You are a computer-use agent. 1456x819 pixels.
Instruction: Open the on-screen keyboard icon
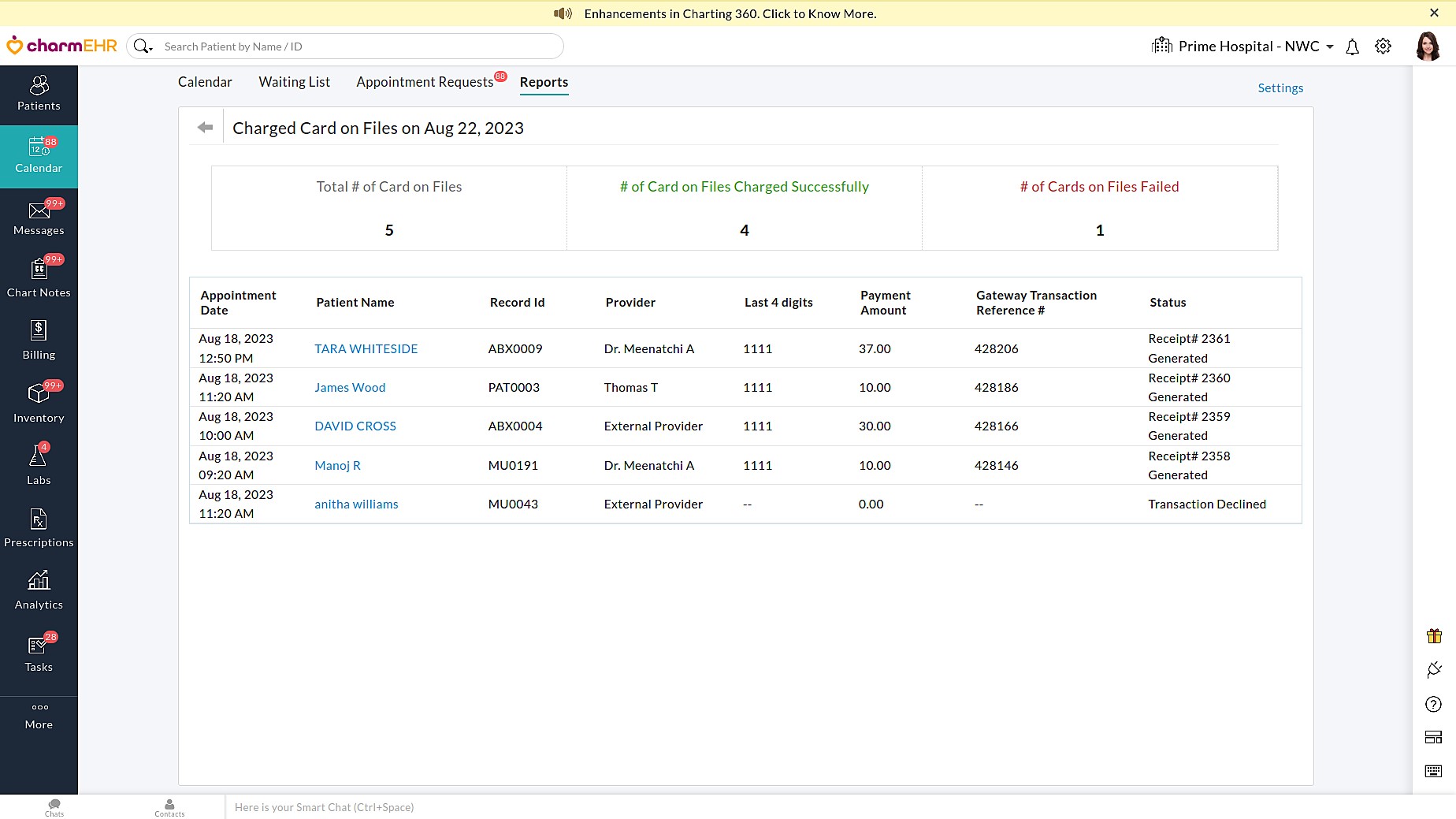coord(1432,771)
